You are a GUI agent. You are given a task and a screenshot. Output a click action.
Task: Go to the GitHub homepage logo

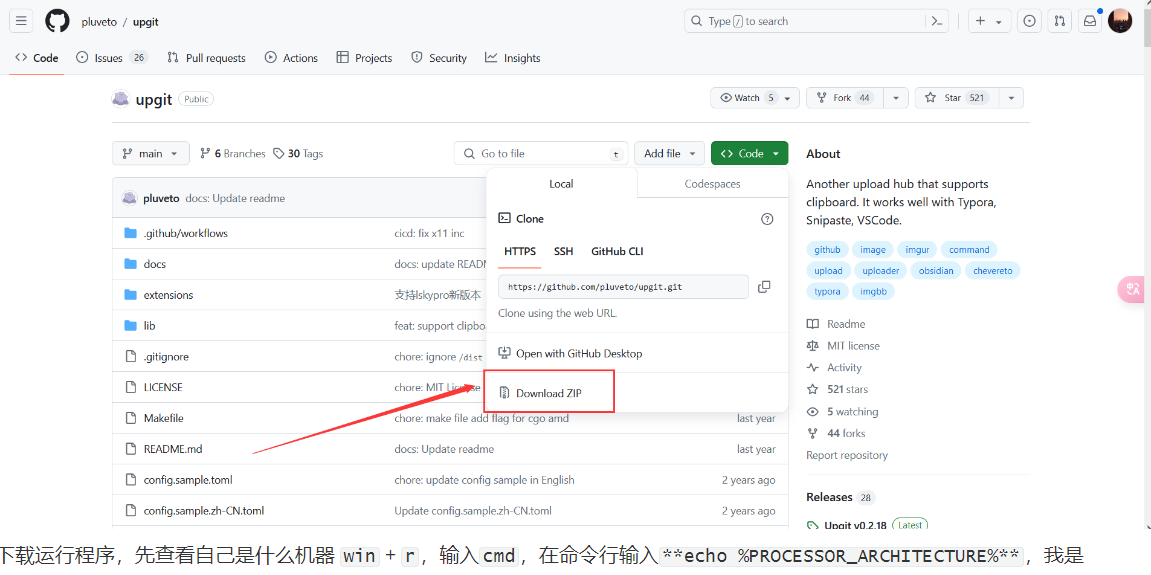pos(57,21)
